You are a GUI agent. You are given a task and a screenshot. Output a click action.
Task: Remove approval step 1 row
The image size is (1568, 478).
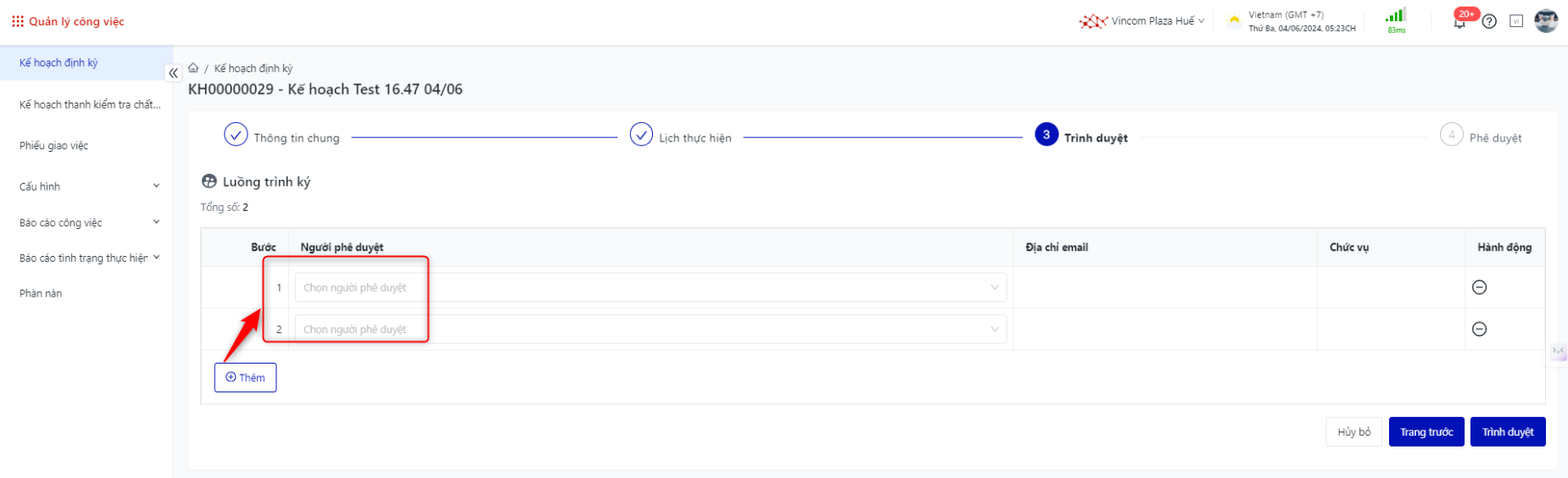click(1479, 287)
